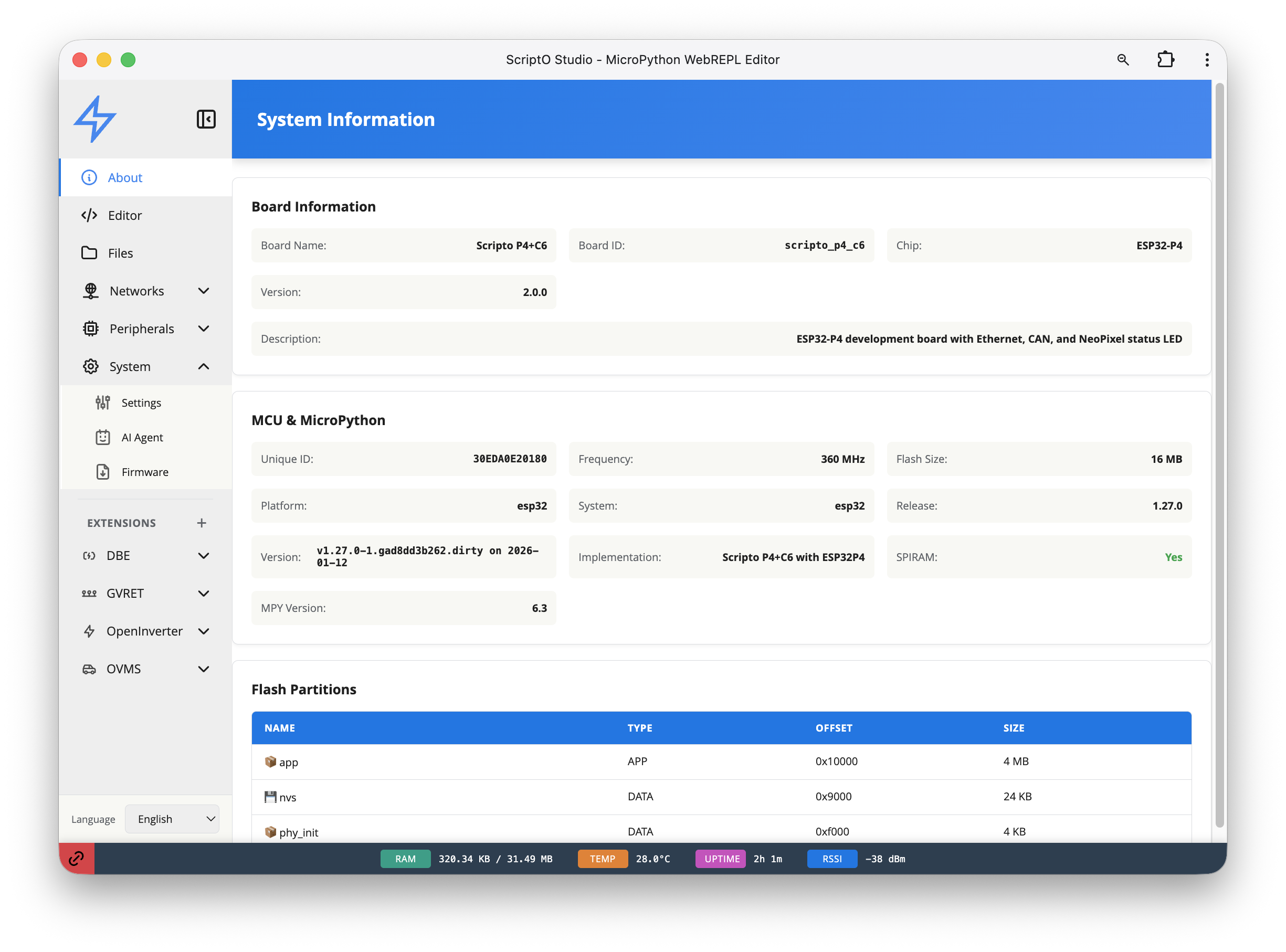This screenshot has width=1286, height=952.
Task: Select the About page
Action: [124, 177]
